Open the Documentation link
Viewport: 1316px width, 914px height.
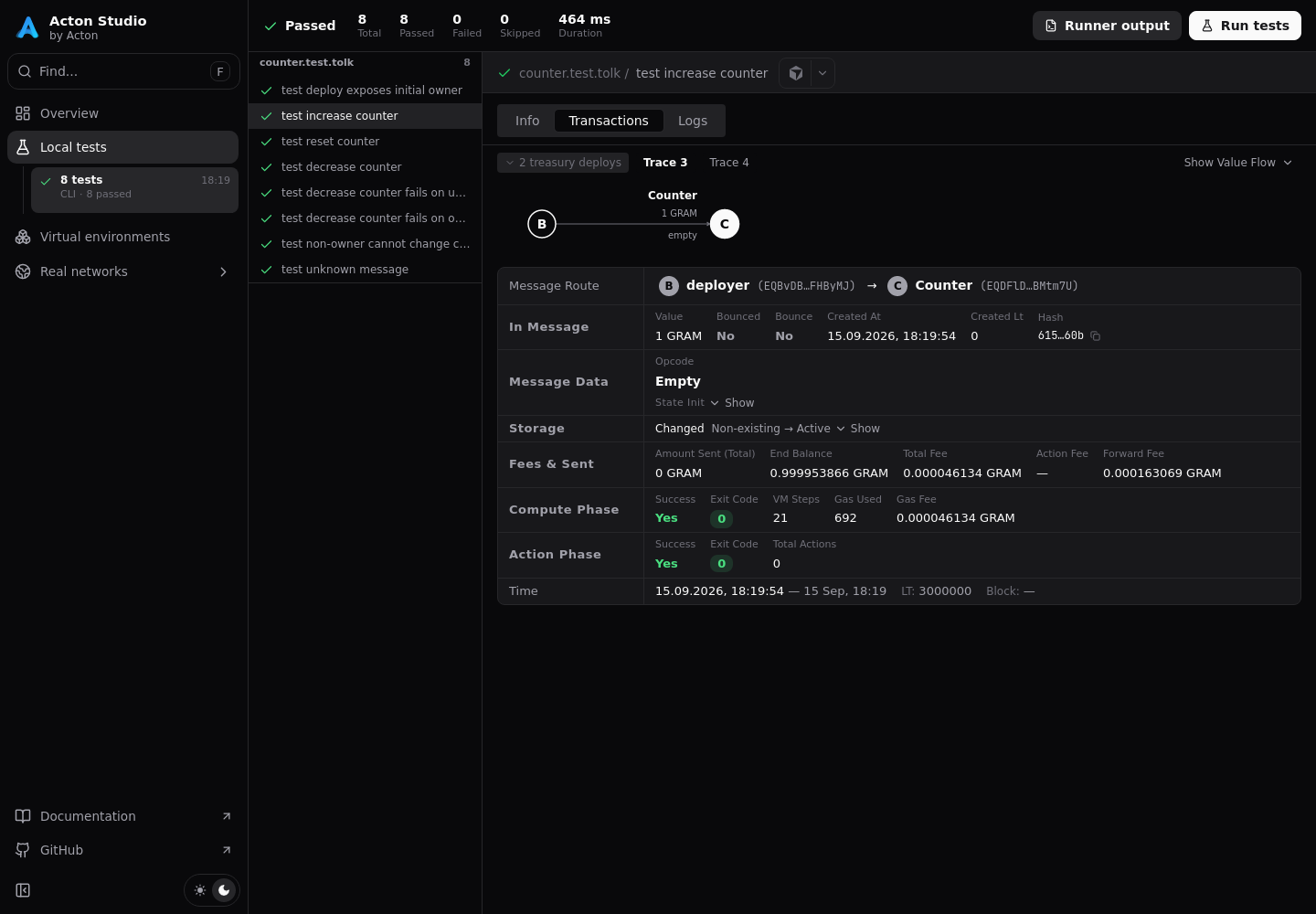point(122,816)
